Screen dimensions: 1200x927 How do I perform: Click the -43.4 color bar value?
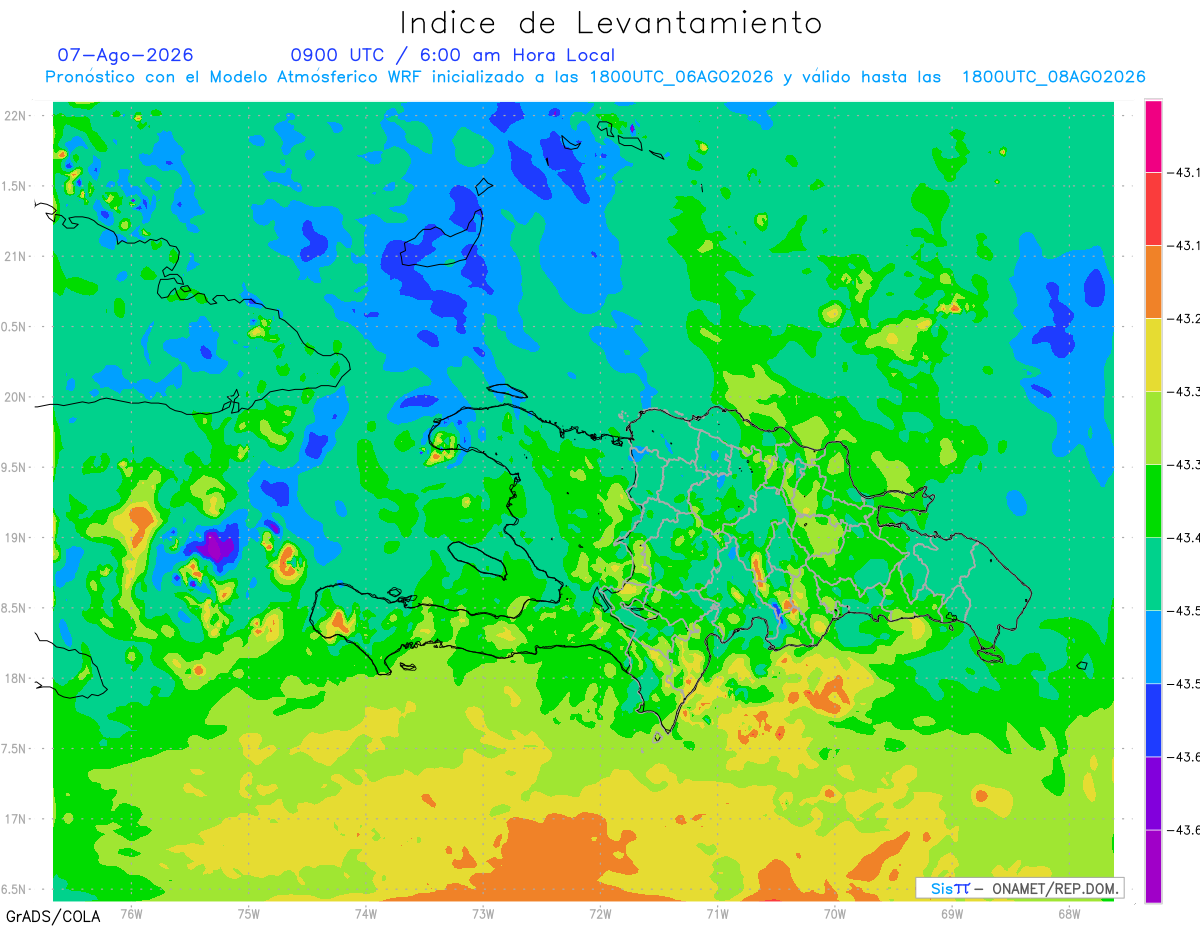click(x=1184, y=538)
